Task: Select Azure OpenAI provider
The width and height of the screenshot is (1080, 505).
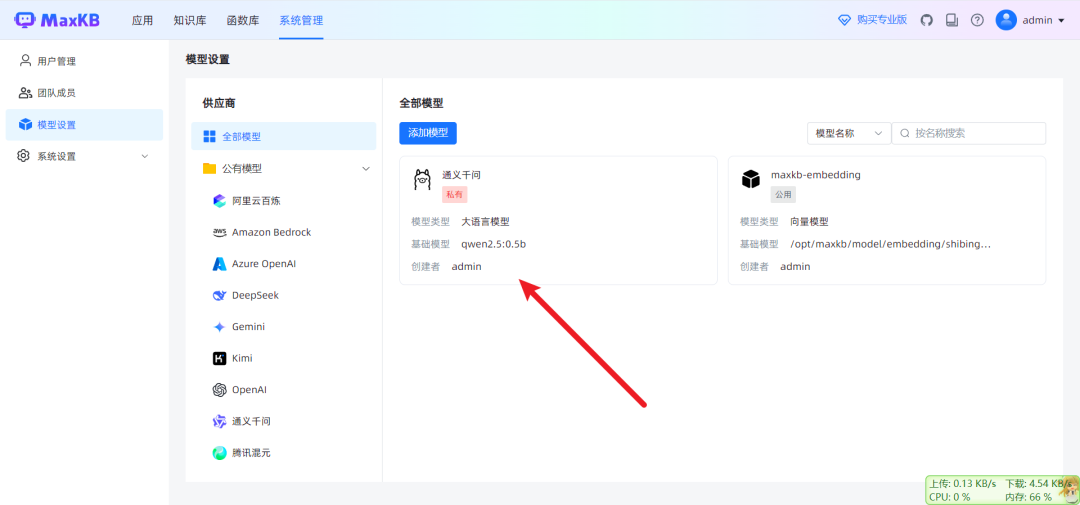Action: [x=264, y=264]
